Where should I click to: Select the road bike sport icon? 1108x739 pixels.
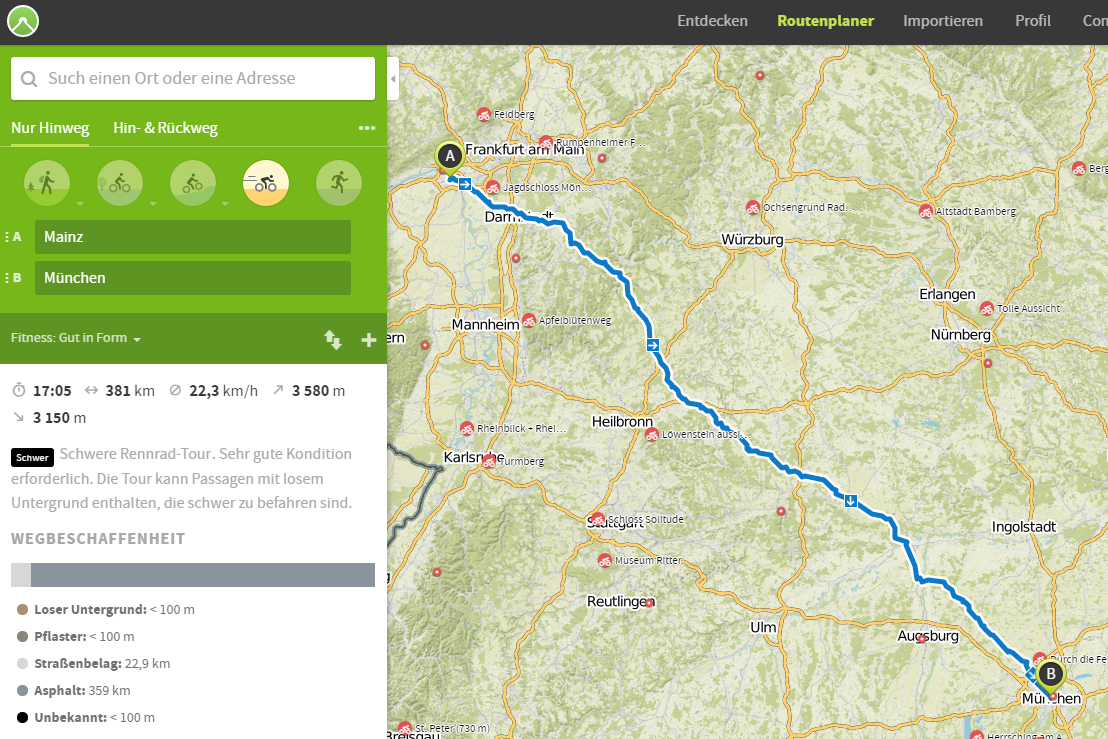pyautogui.click(x=266, y=183)
